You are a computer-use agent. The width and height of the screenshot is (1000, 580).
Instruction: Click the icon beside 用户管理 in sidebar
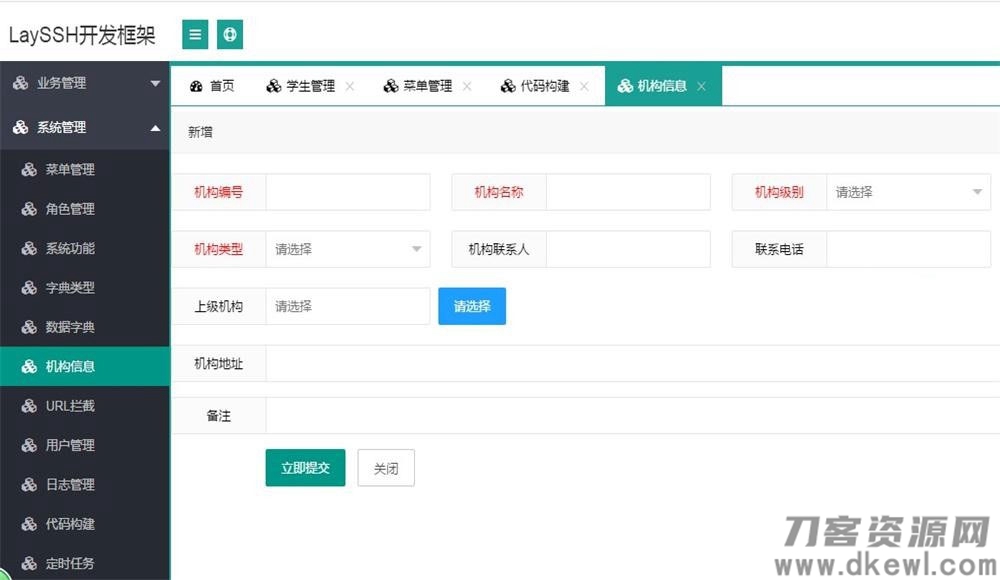(28, 445)
